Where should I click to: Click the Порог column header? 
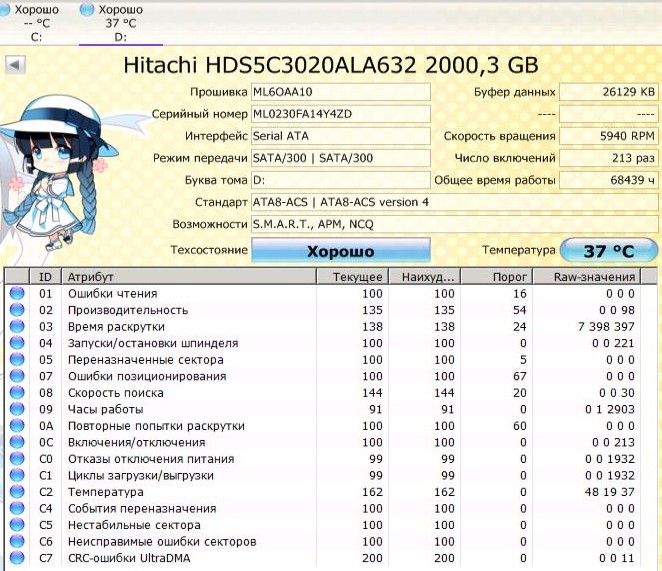[x=496, y=277]
